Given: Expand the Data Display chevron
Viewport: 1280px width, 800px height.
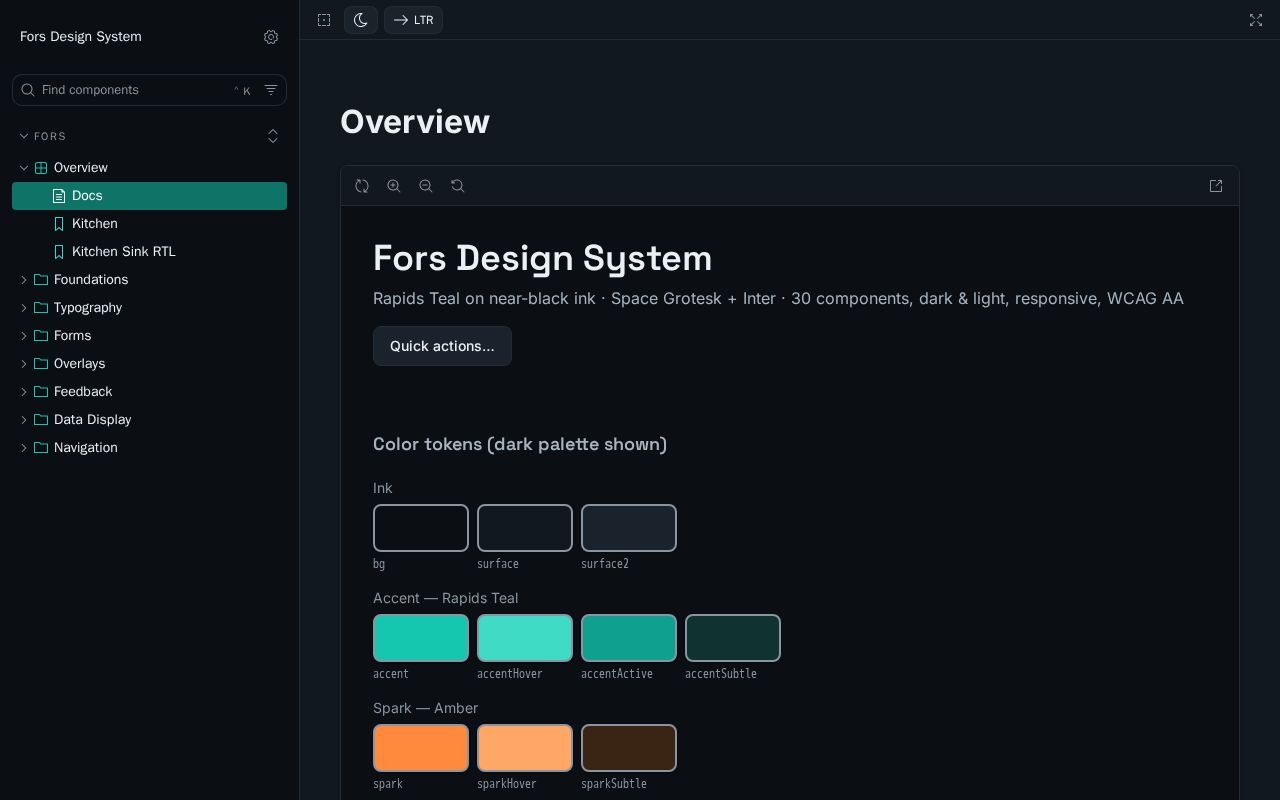Looking at the screenshot, I should point(24,420).
